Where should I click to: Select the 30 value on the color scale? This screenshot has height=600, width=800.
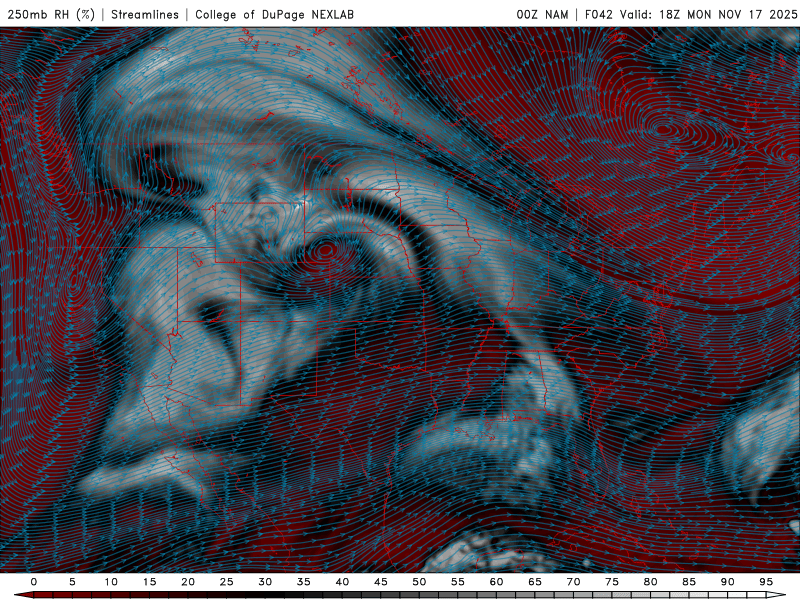(x=265, y=582)
